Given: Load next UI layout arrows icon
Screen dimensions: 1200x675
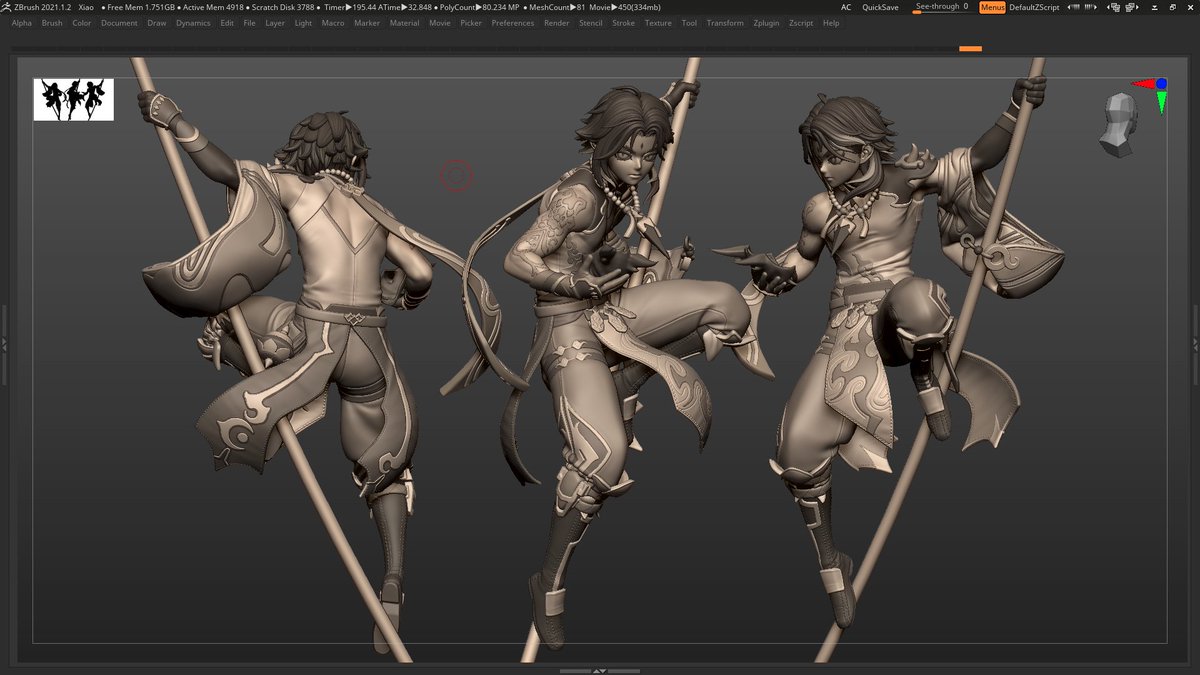Looking at the screenshot, I should pyautogui.click(x=1090, y=7).
